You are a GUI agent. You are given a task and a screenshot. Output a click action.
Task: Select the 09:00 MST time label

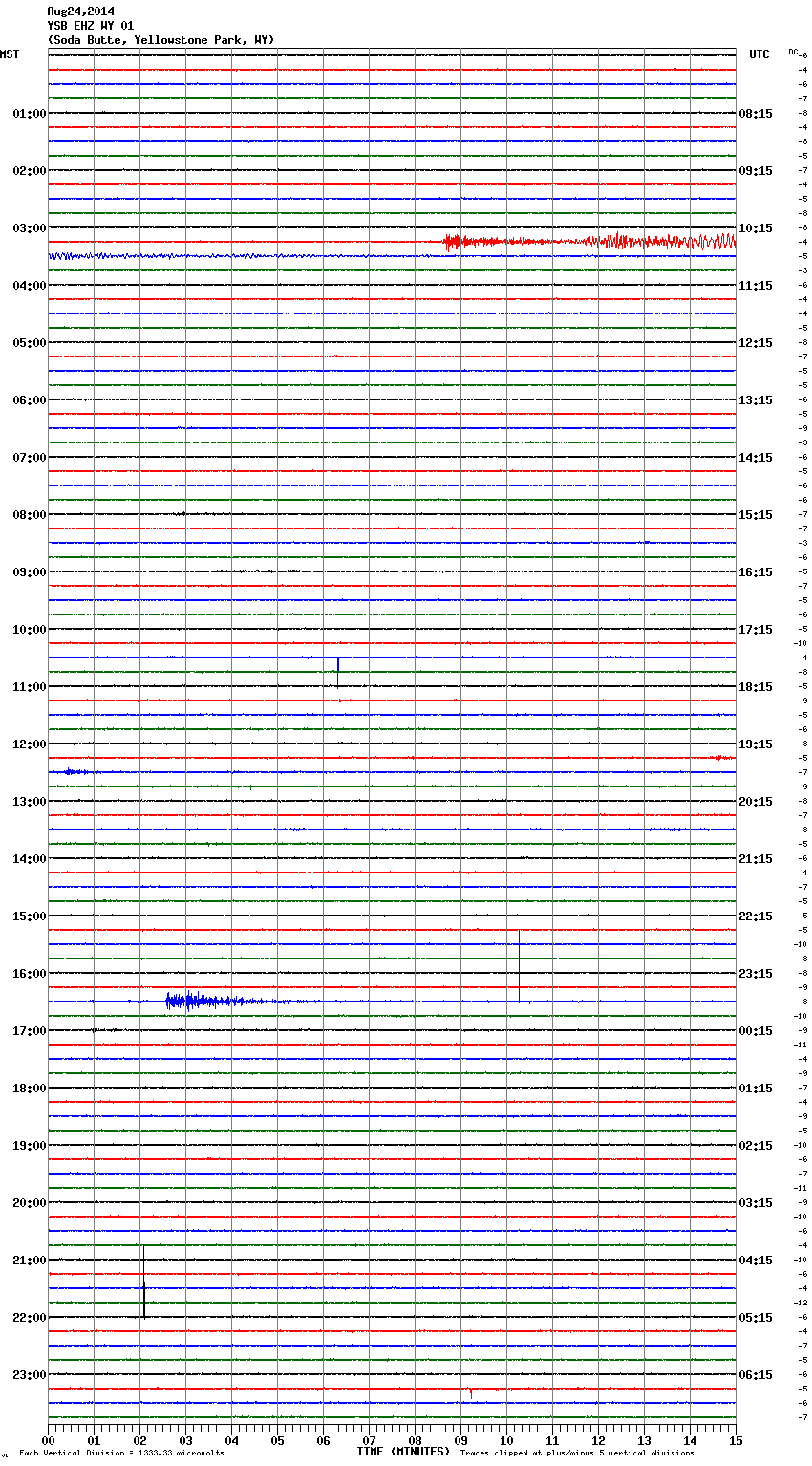coord(30,571)
